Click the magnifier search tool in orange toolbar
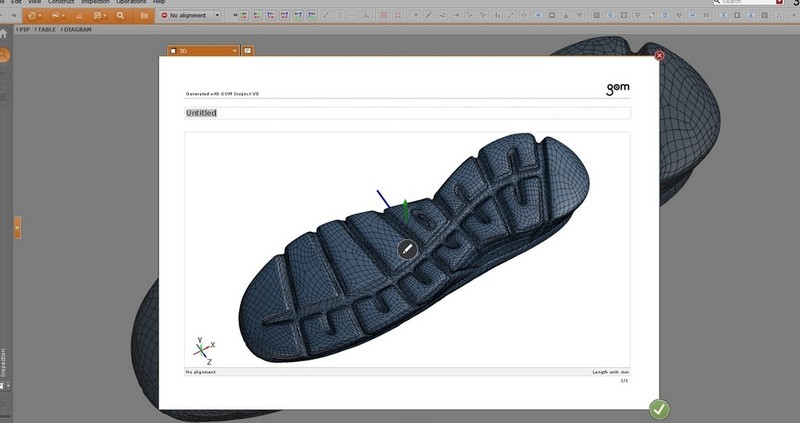Viewport: 800px width, 423px height. [121, 16]
